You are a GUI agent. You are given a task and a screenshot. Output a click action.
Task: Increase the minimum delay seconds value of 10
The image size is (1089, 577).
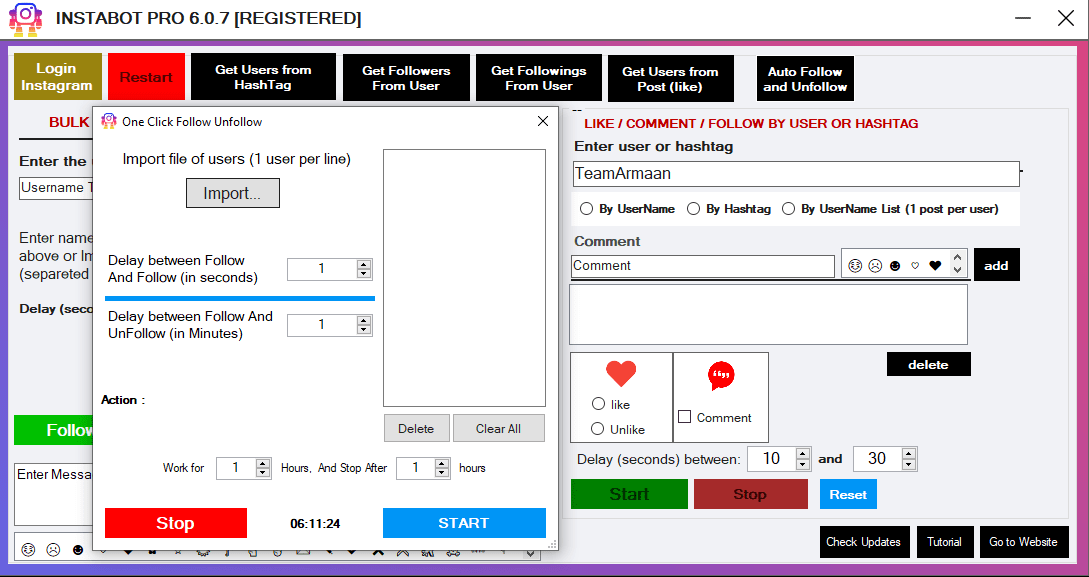[x=803, y=453]
